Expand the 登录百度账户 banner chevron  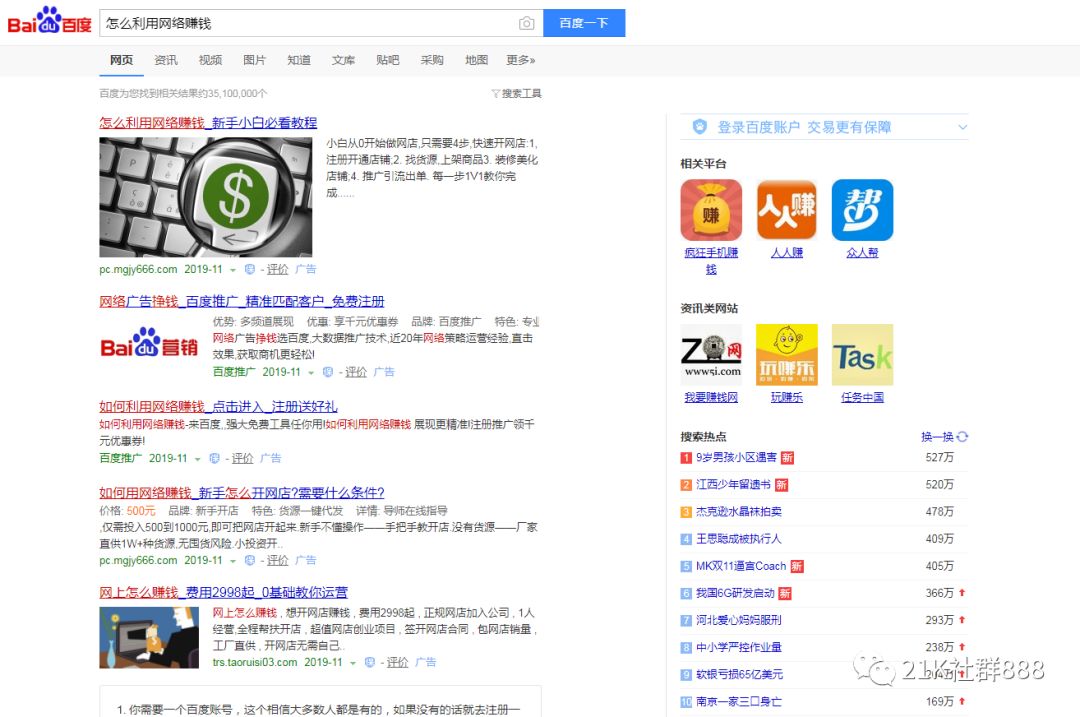[x=962, y=127]
